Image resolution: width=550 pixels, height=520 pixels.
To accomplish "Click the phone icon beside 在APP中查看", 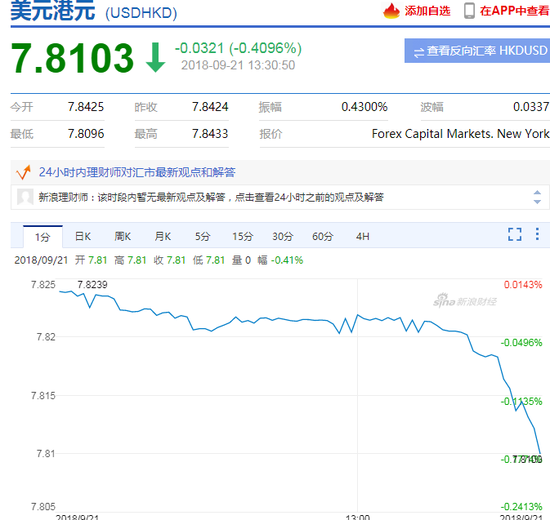I will click(469, 11).
